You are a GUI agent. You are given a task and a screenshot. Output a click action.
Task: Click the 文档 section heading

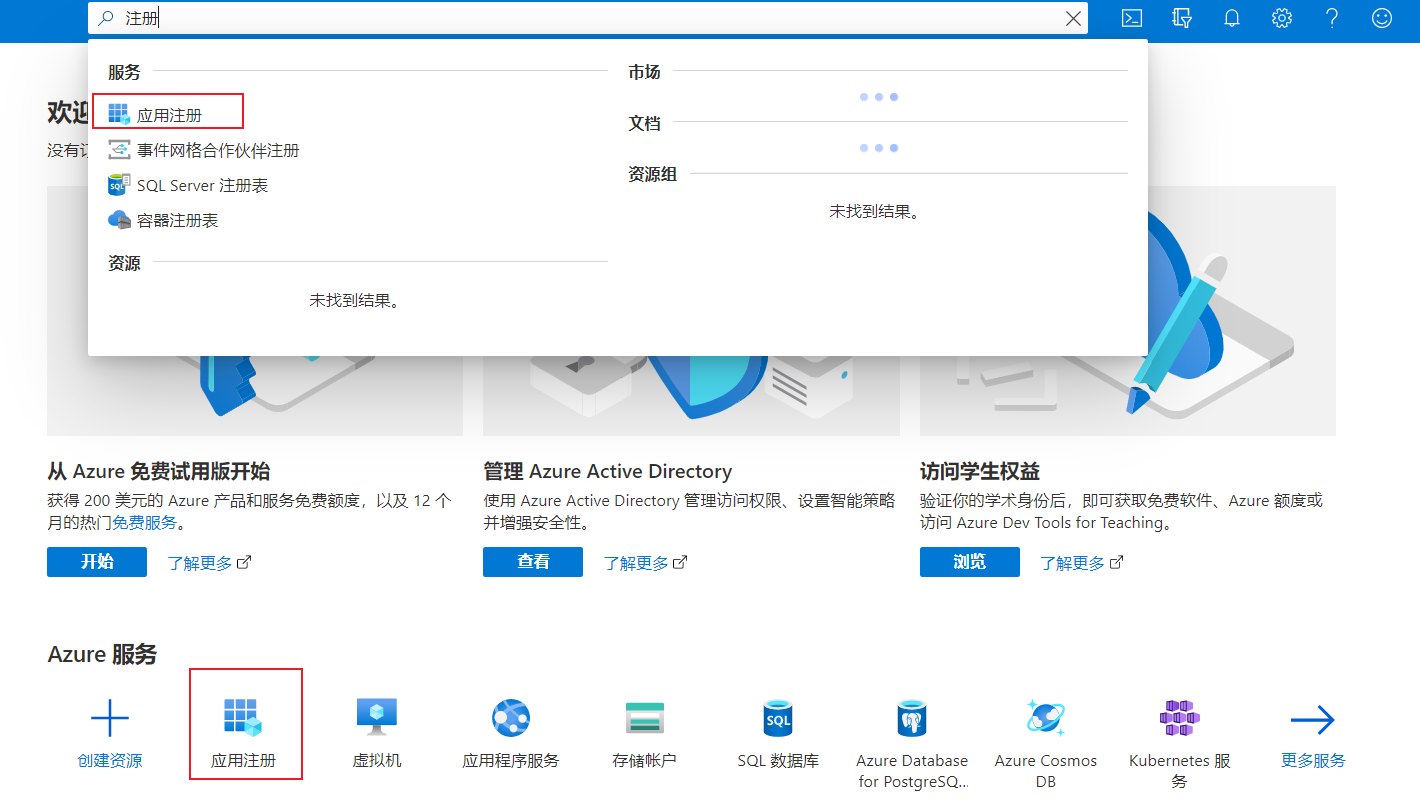[x=644, y=123]
